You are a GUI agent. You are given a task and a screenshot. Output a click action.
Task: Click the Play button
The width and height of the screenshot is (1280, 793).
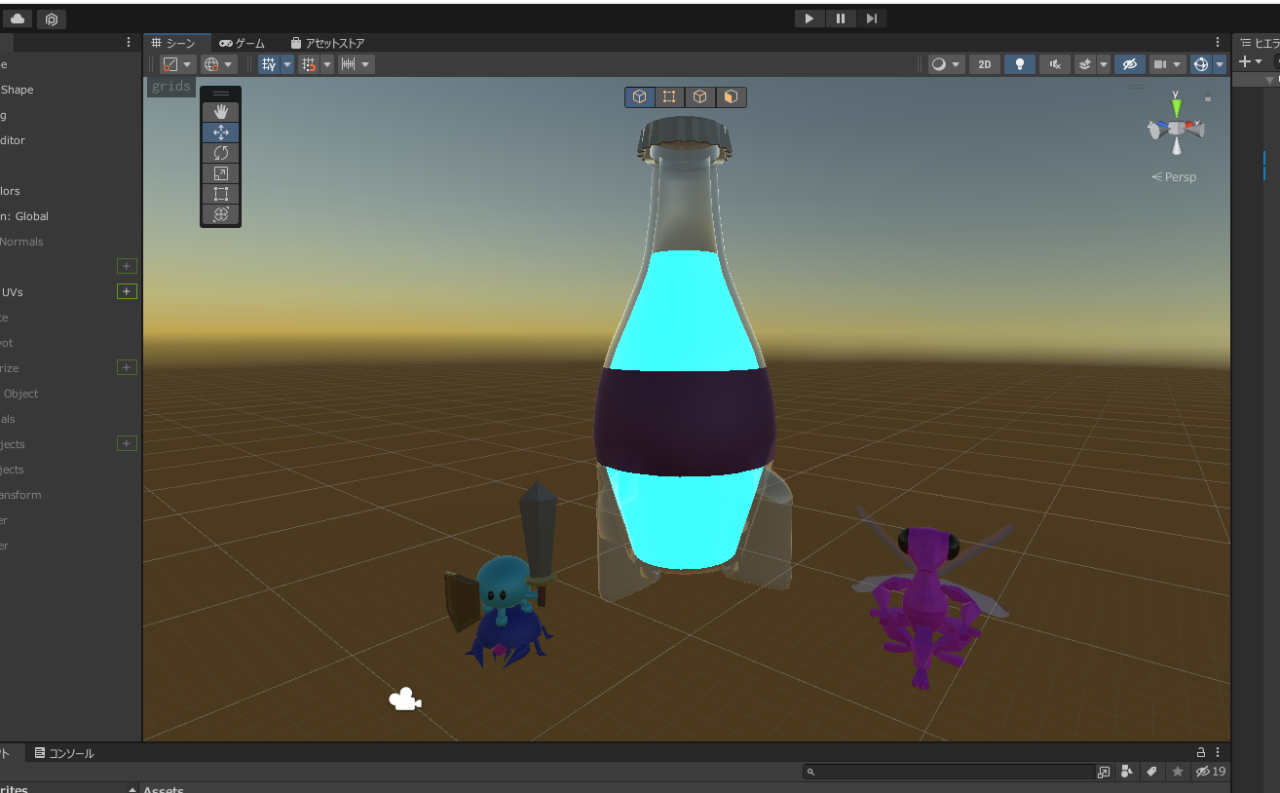(809, 18)
